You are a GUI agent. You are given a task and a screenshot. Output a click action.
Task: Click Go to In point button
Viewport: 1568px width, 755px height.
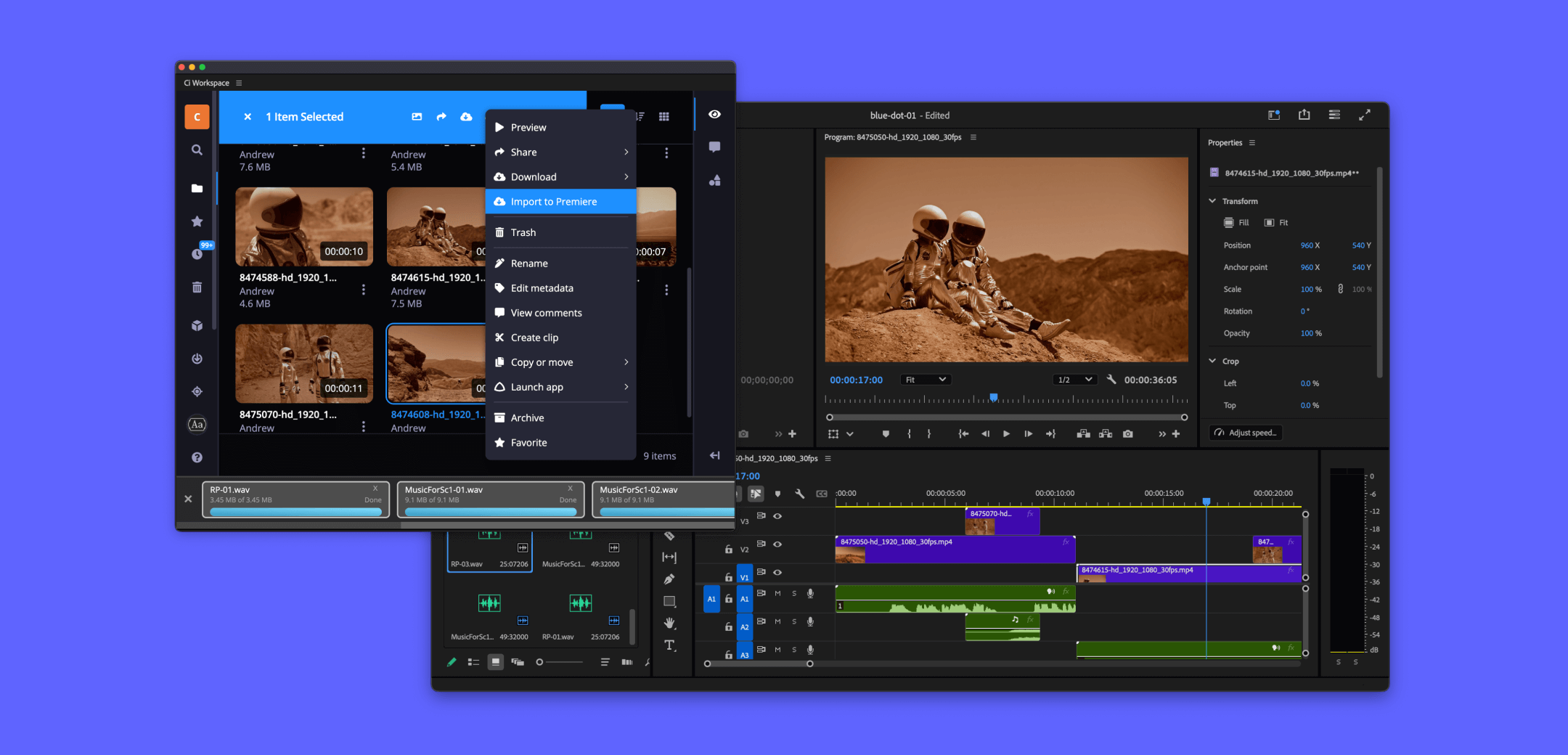963,434
